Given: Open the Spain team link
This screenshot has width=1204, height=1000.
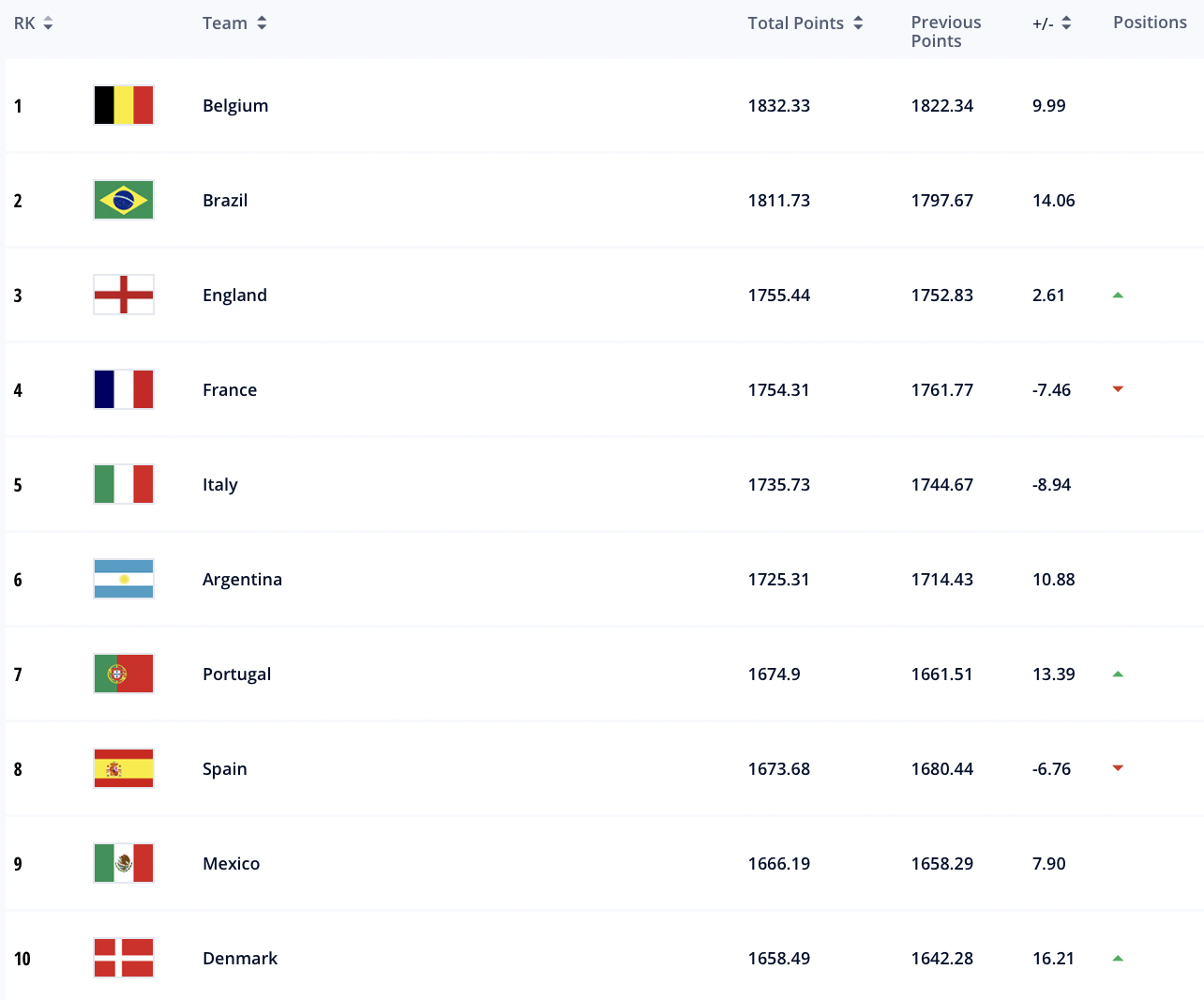Looking at the screenshot, I should click(x=225, y=769).
